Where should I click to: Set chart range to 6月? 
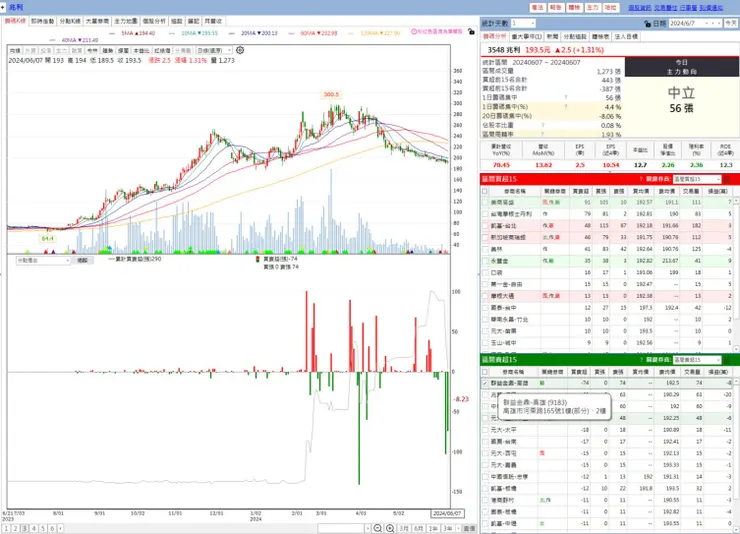[x=419, y=528]
